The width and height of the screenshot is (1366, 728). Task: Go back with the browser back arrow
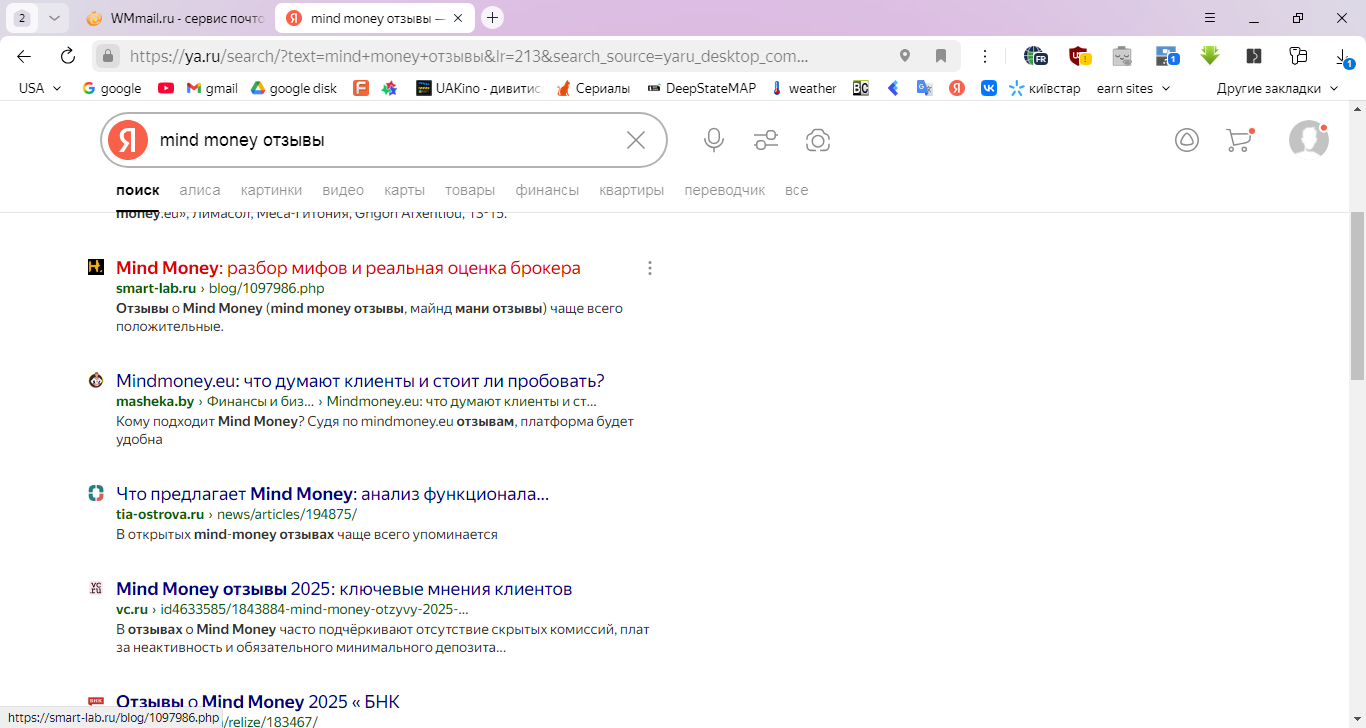click(24, 56)
